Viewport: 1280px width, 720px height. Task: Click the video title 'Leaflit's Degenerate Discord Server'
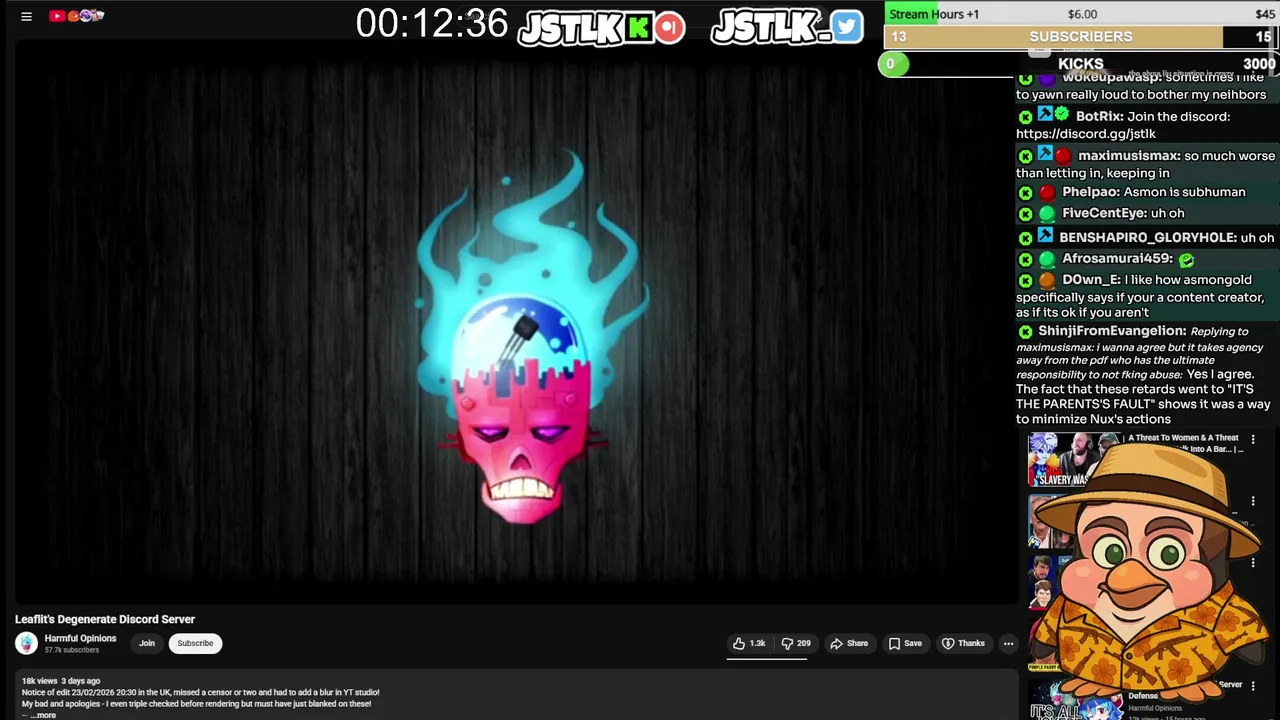pyautogui.click(x=105, y=620)
